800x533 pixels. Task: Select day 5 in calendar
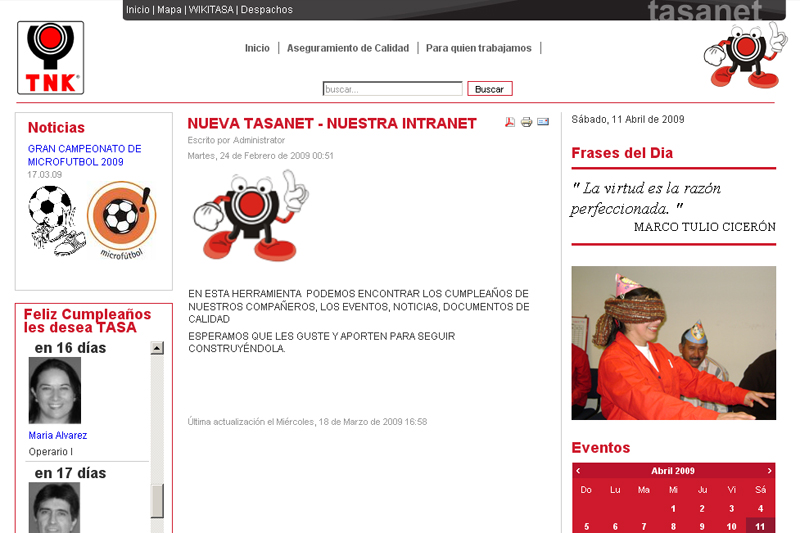[x=586, y=526]
